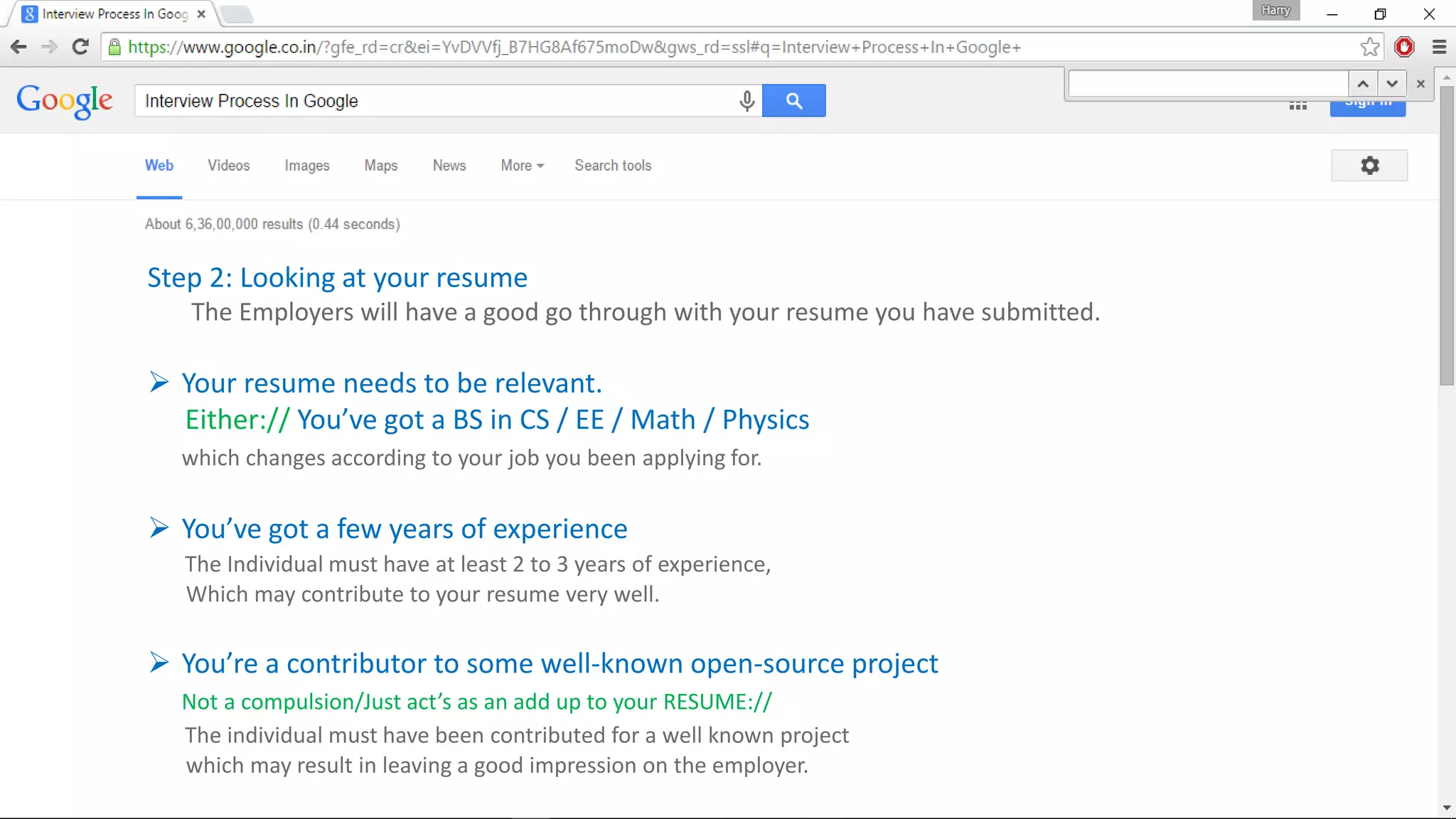Viewport: 1456px width, 819px height.
Task: Click the 'Either://' BS in CS line
Action: [497, 419]
